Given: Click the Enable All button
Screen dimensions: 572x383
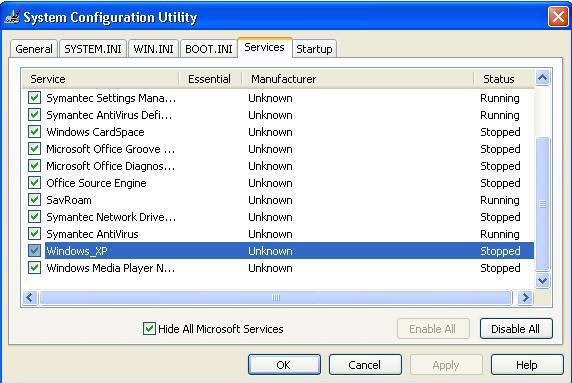Looking at the screenshot, I should click(433, 329).
